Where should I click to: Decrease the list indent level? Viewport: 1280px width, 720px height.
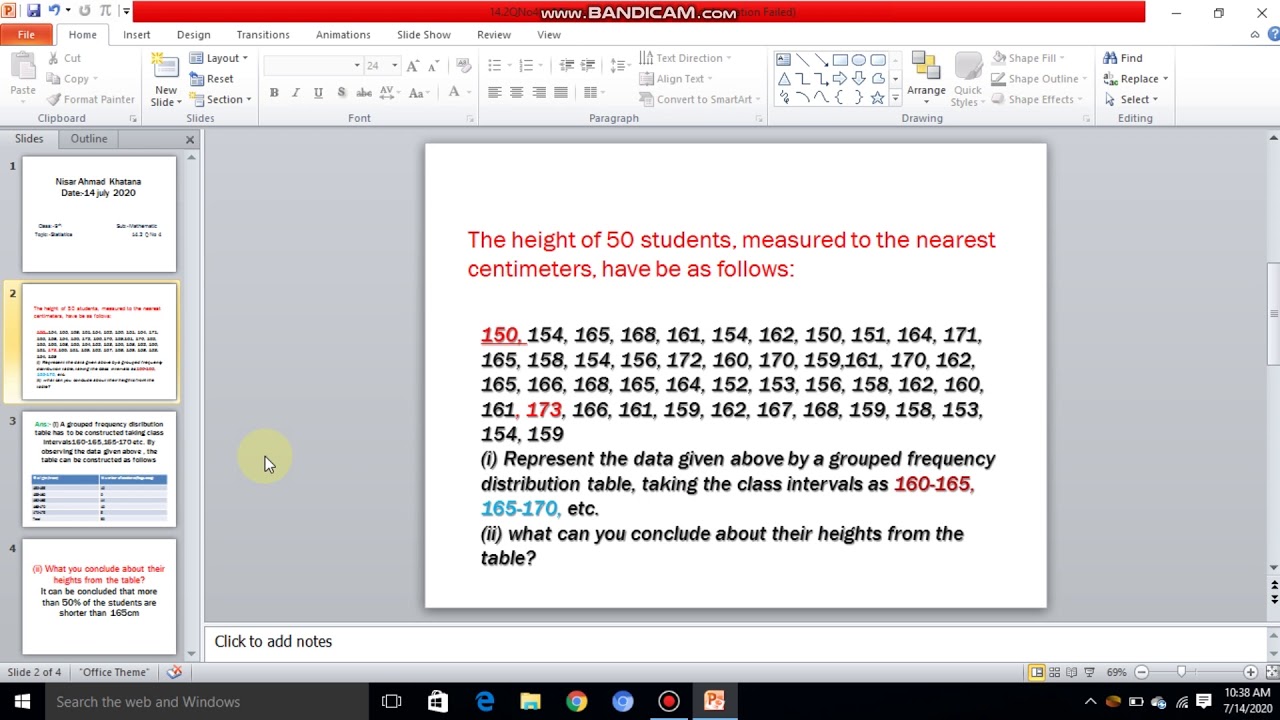567,66
